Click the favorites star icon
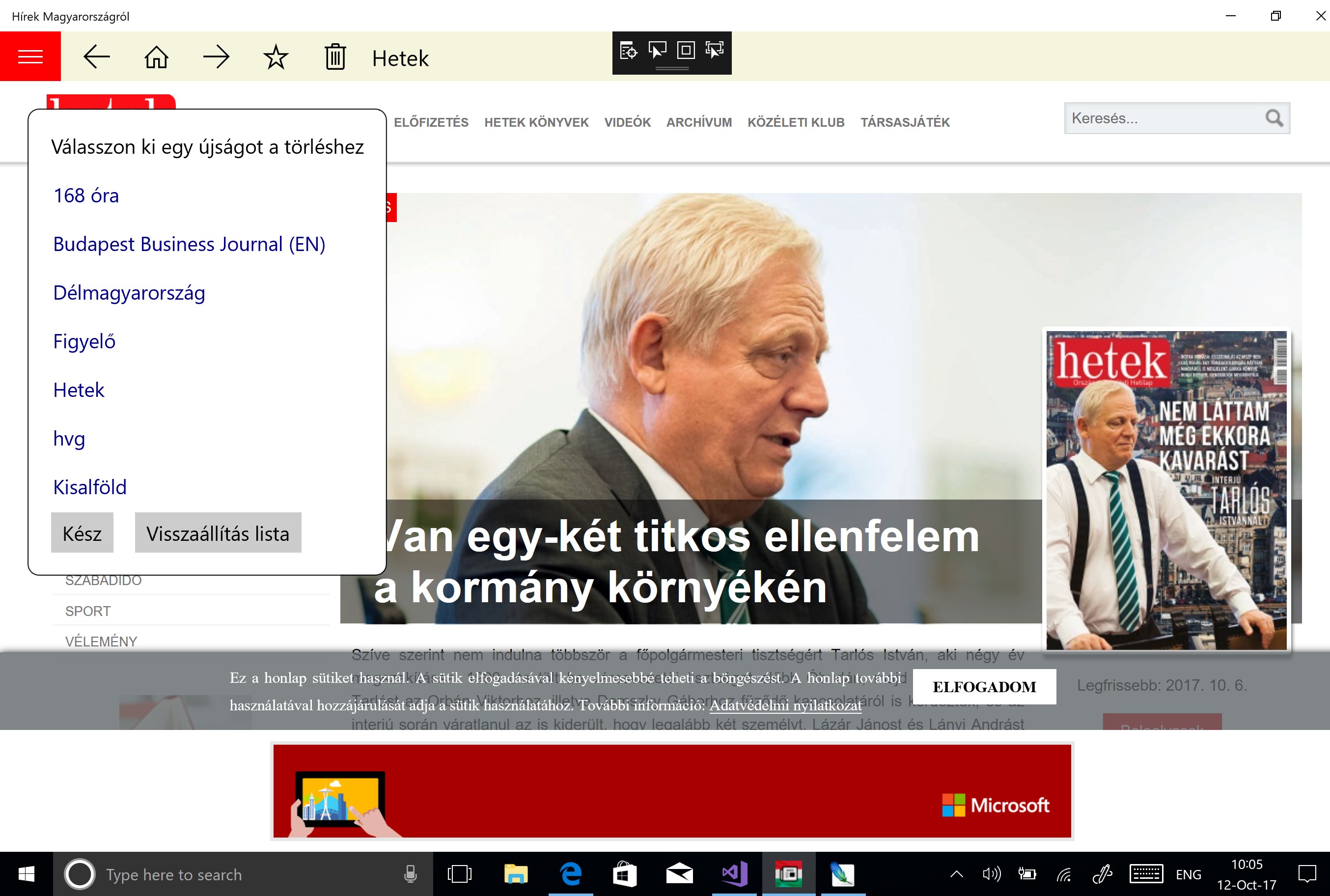The width and height of the screenshot is (1330, 896). point(276,57)
